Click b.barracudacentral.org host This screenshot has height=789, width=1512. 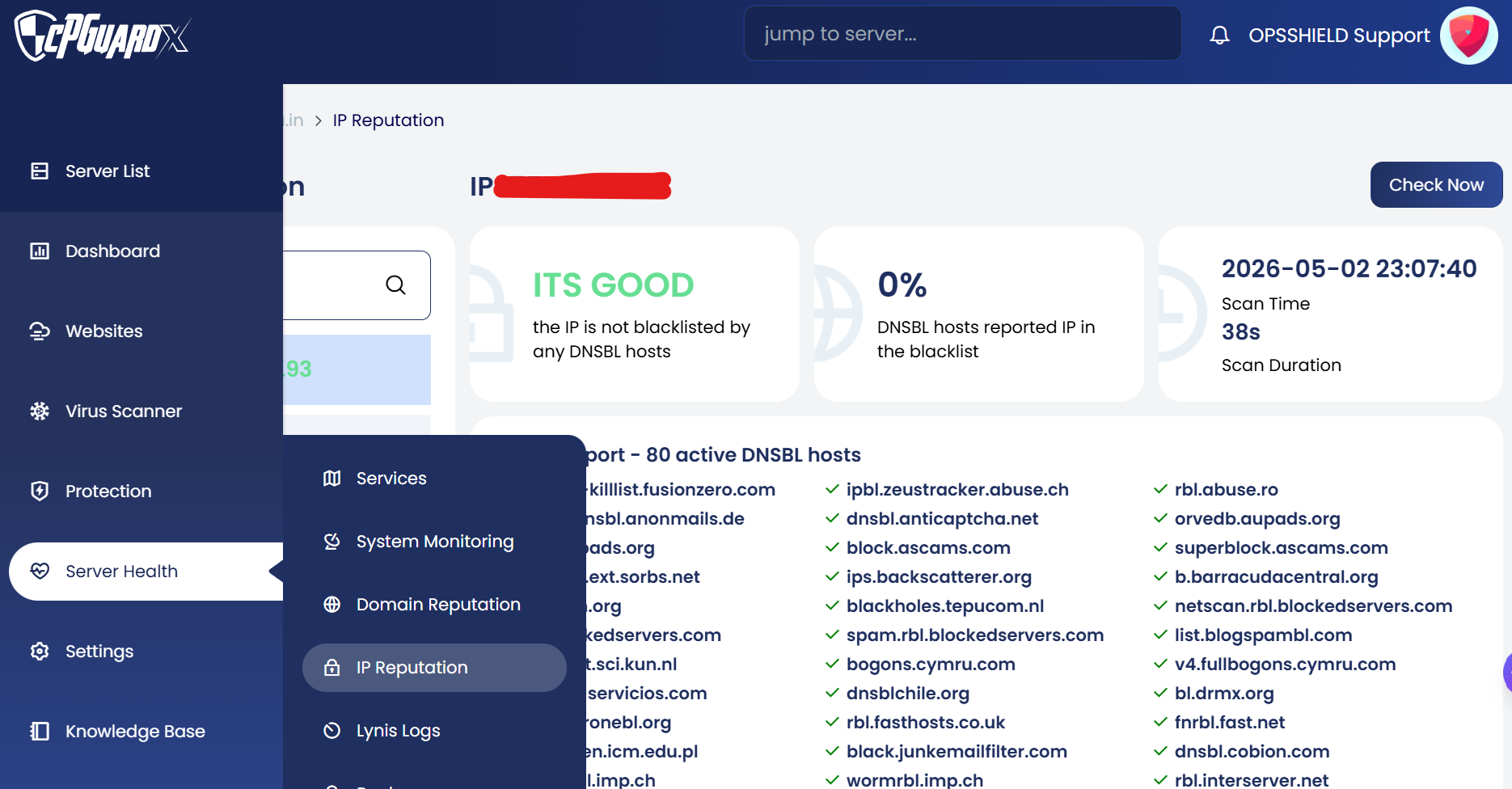(1276, 576)
